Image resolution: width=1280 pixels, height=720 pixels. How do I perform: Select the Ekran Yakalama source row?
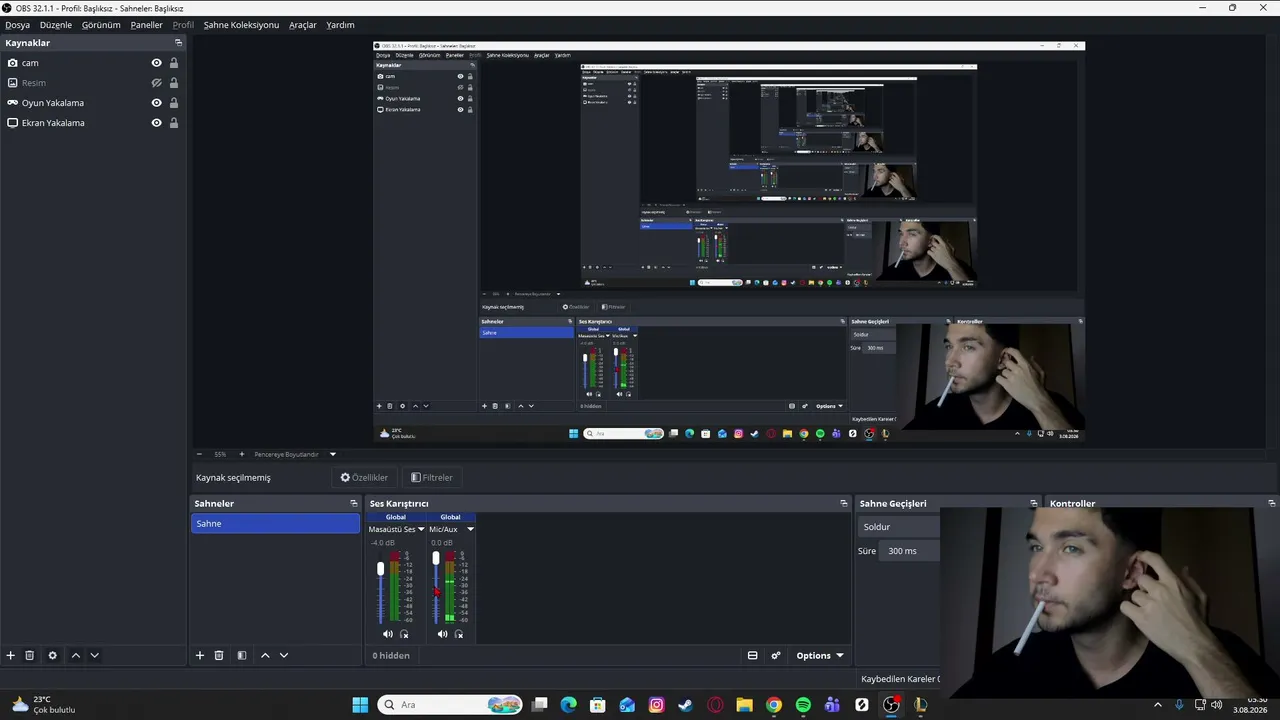pos(93,123)
